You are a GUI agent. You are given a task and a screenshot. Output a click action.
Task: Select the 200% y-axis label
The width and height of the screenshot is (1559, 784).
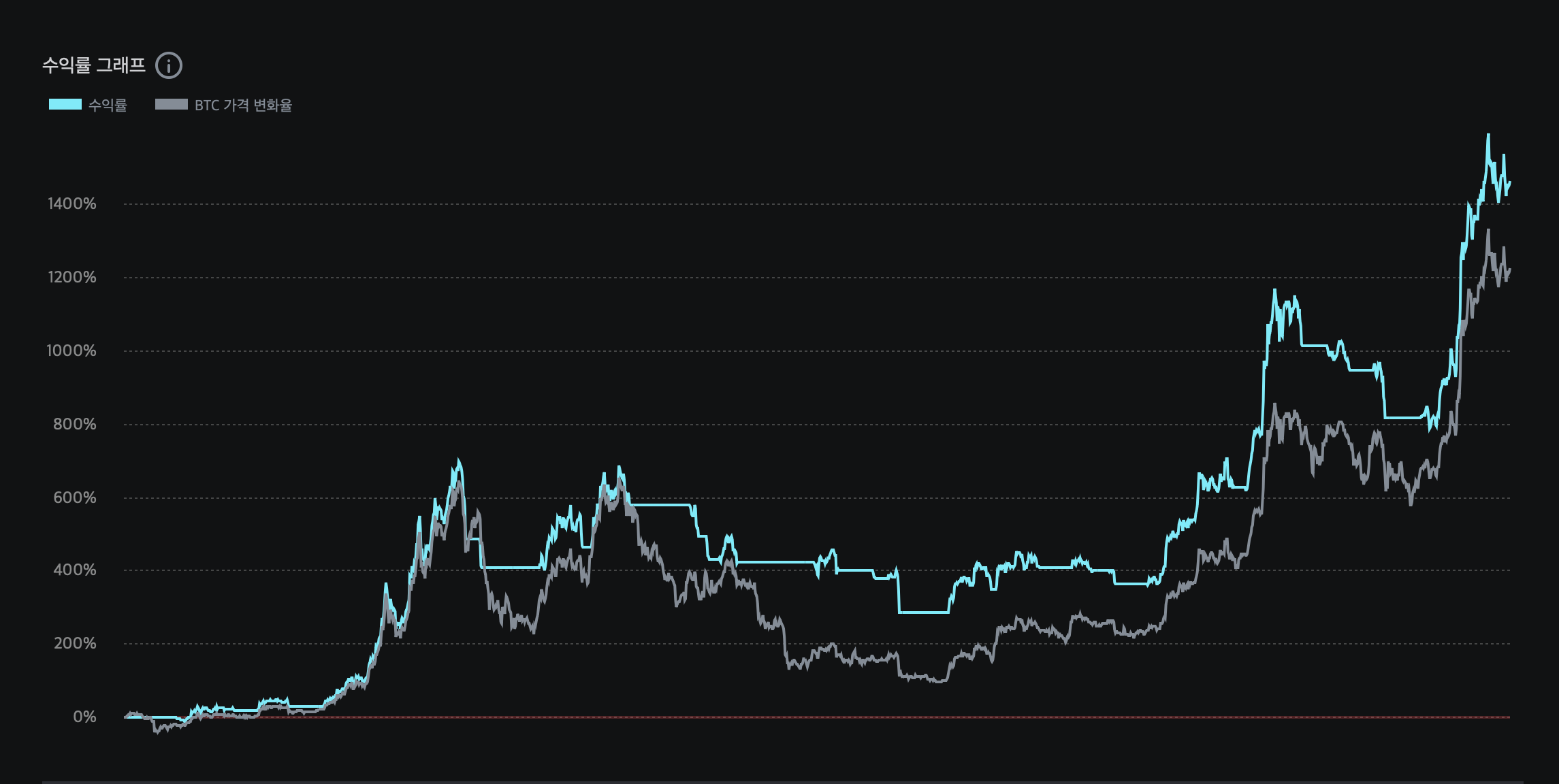tap(75, 643)
